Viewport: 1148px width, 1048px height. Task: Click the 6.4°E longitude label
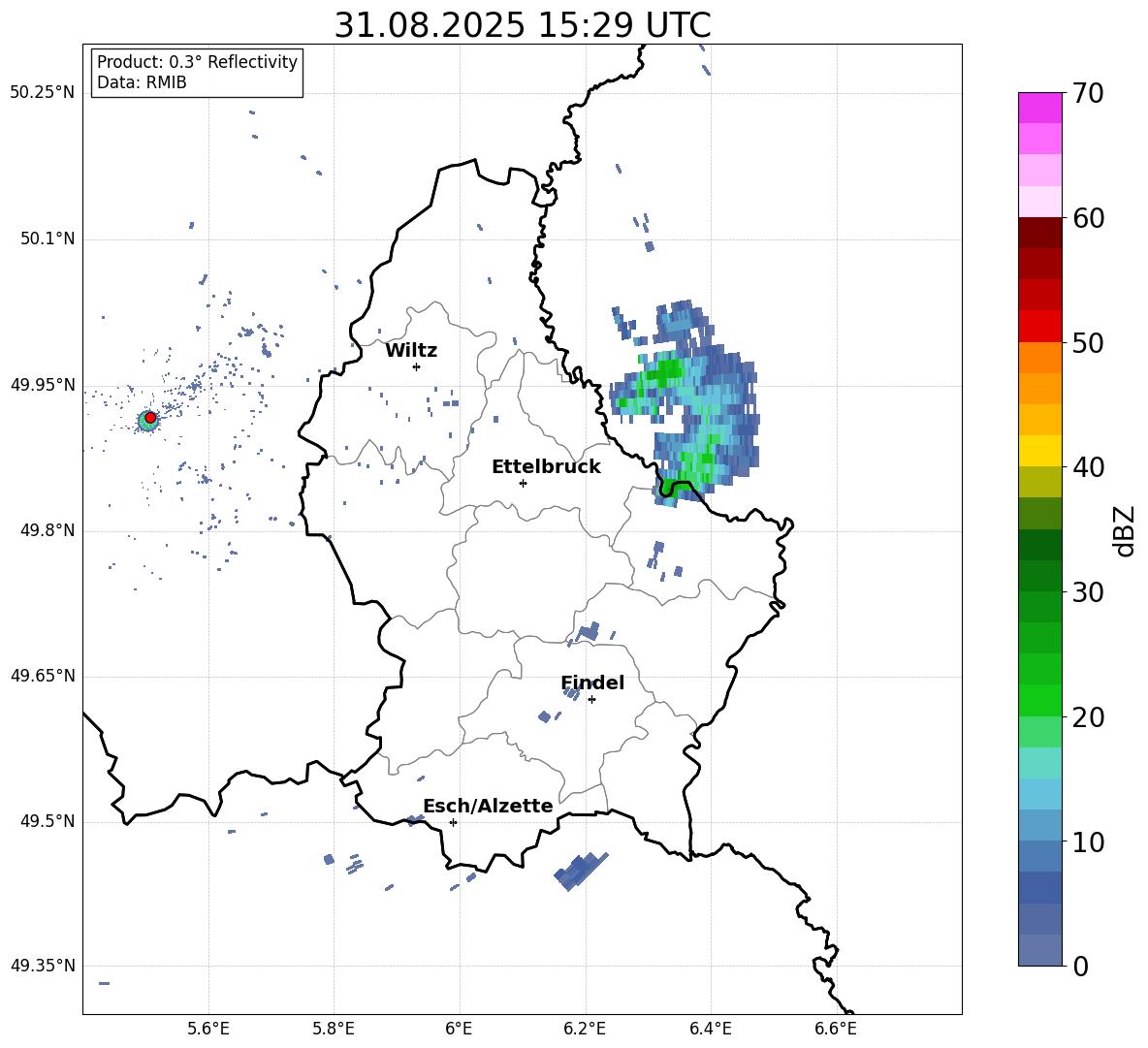click(x=710, y=1029)
